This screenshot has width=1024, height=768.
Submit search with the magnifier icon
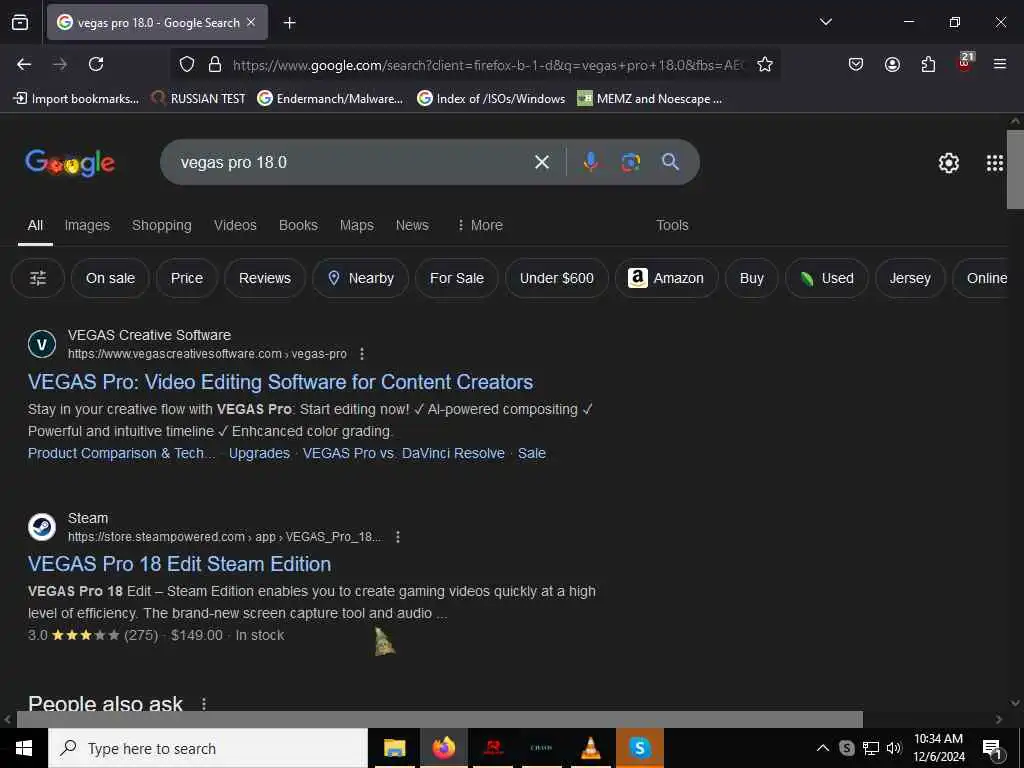click(x=670, y=161)
